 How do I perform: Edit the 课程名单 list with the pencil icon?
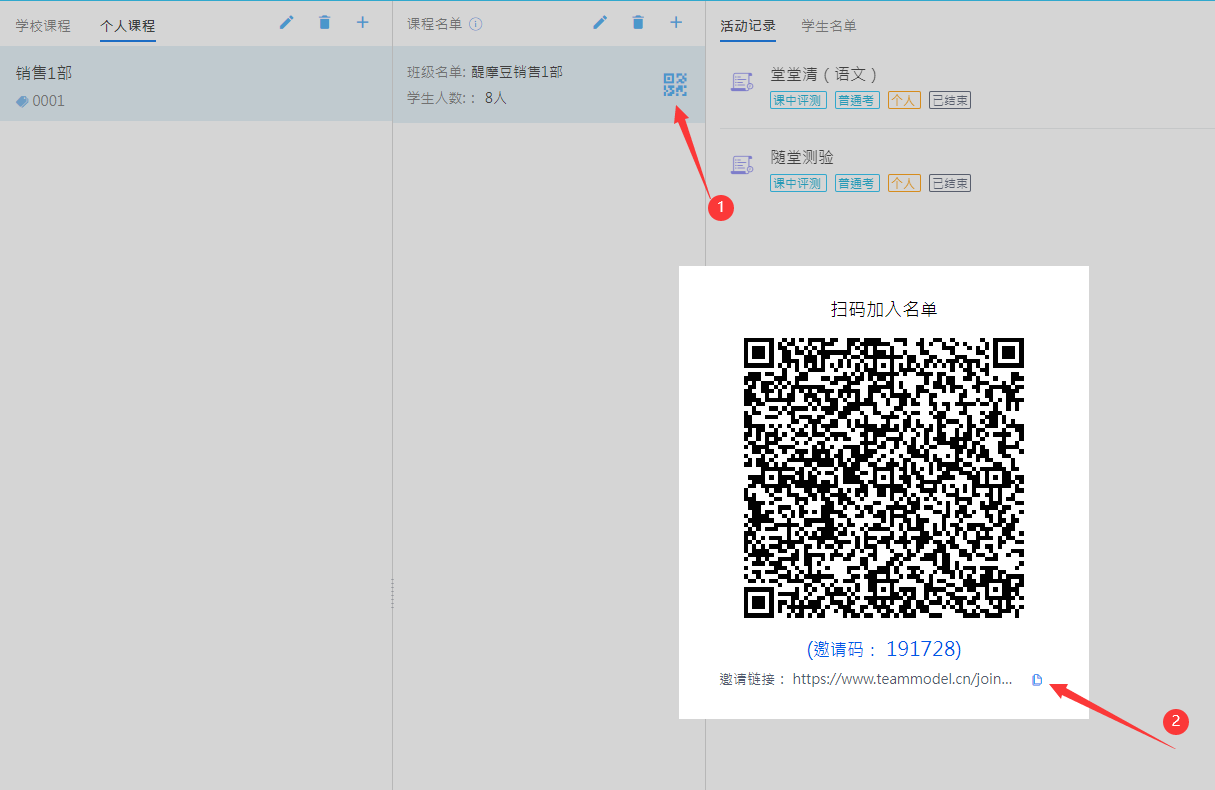[x=600, y=22]
